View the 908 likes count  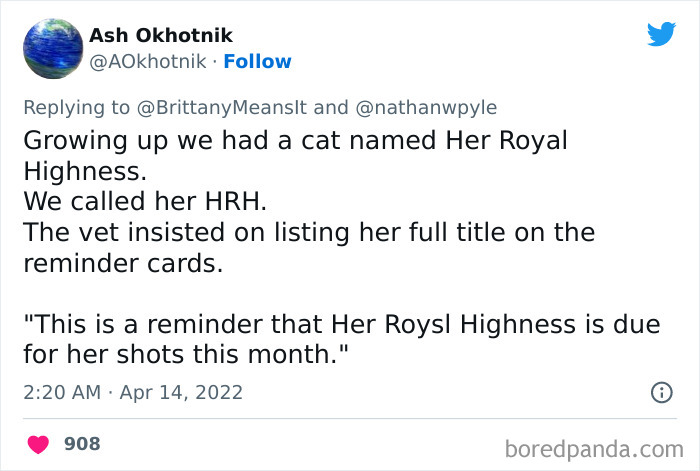pyautogui.click(x=82, y=442)
